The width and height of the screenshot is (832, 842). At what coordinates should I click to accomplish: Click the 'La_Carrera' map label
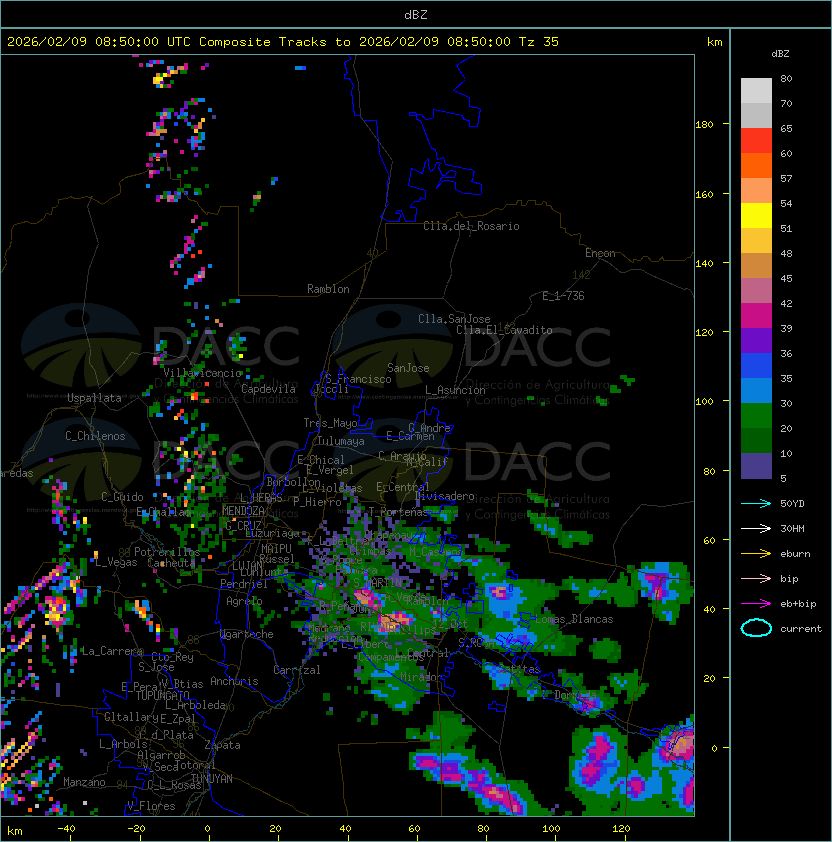[112, 651]
